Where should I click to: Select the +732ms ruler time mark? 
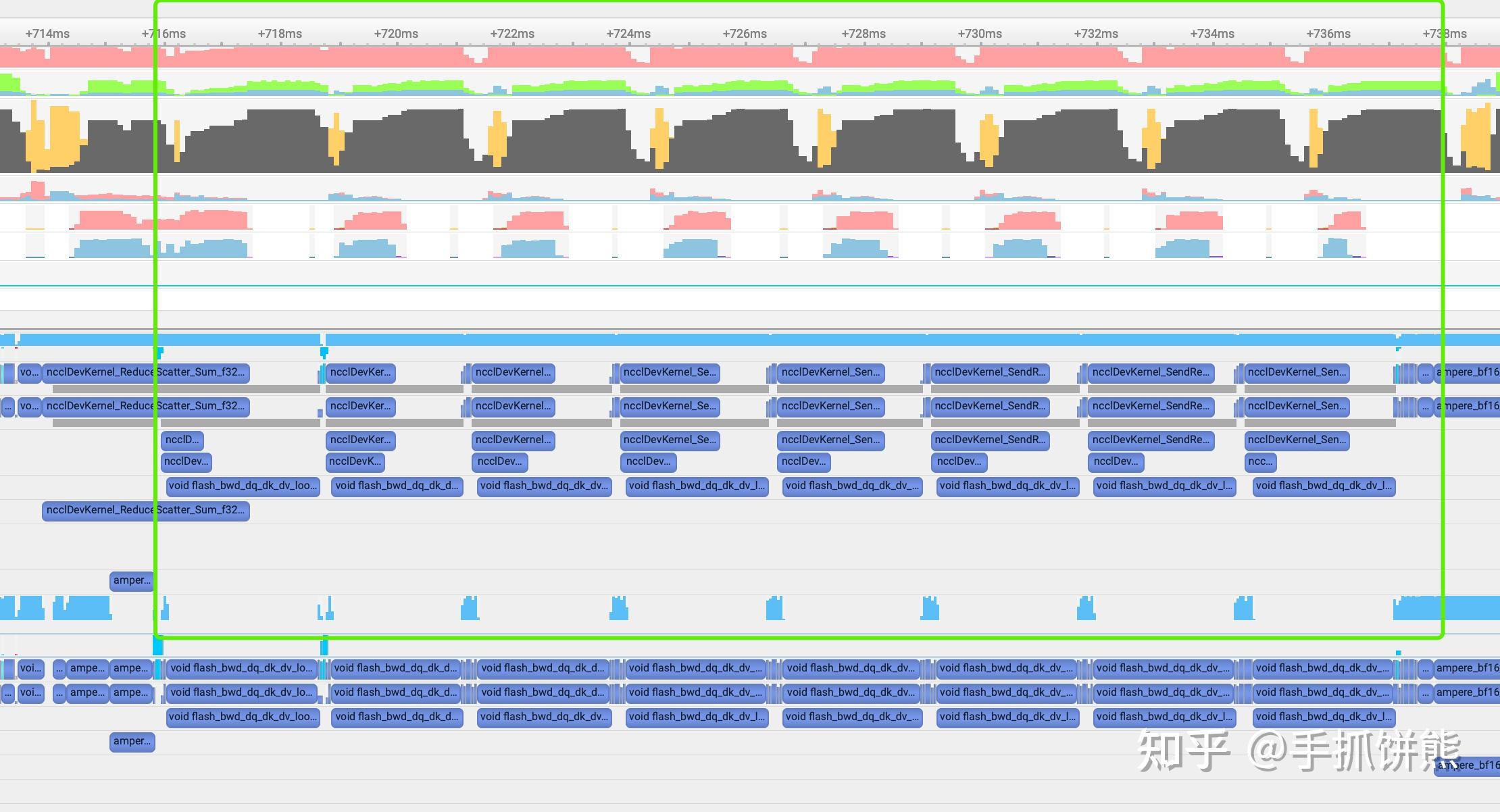[x=1096, y=34]
